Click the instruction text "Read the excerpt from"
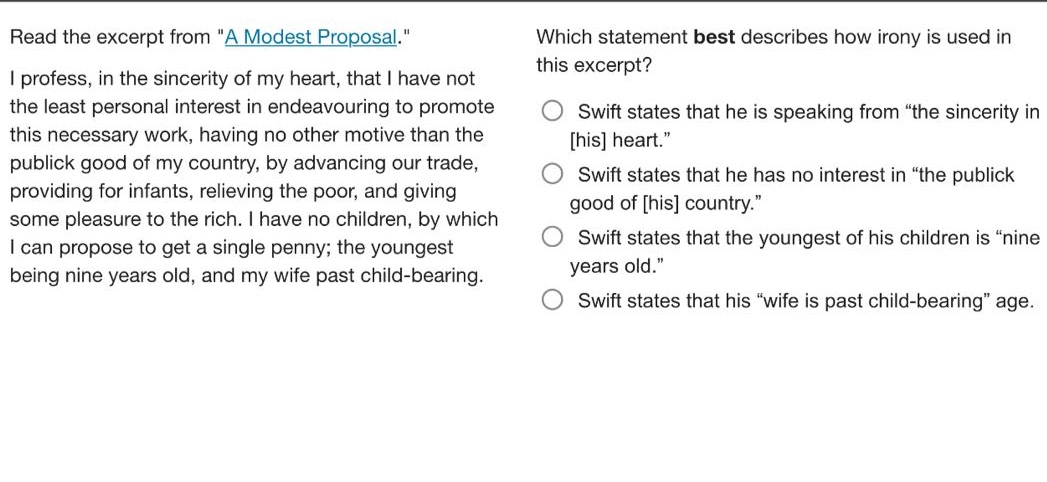This screenshot has height=482, width=1047. click(x=112, y=37)
